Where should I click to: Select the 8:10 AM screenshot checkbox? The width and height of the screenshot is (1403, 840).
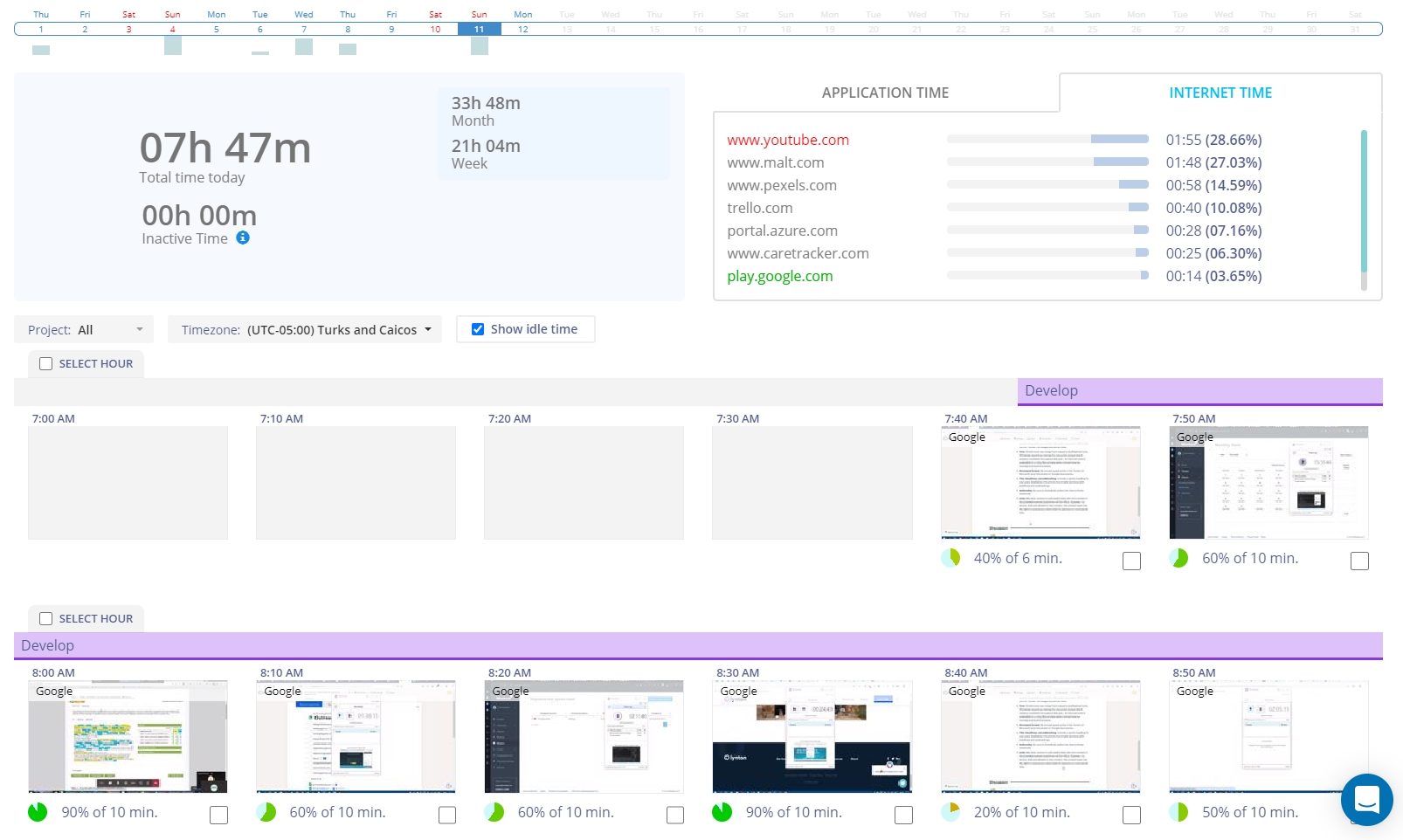[447, 815]
